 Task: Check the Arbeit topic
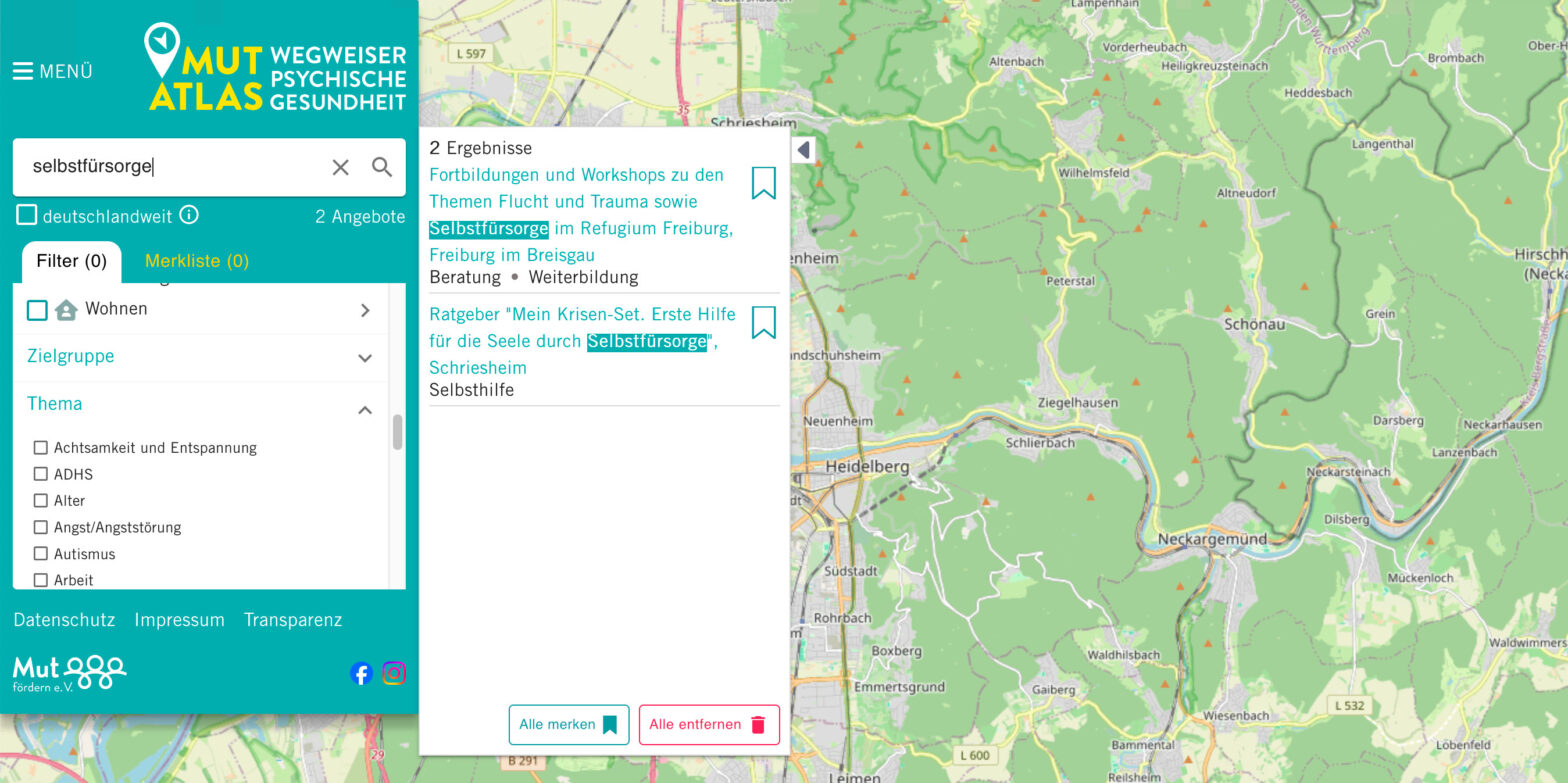(x=41, y=580)
